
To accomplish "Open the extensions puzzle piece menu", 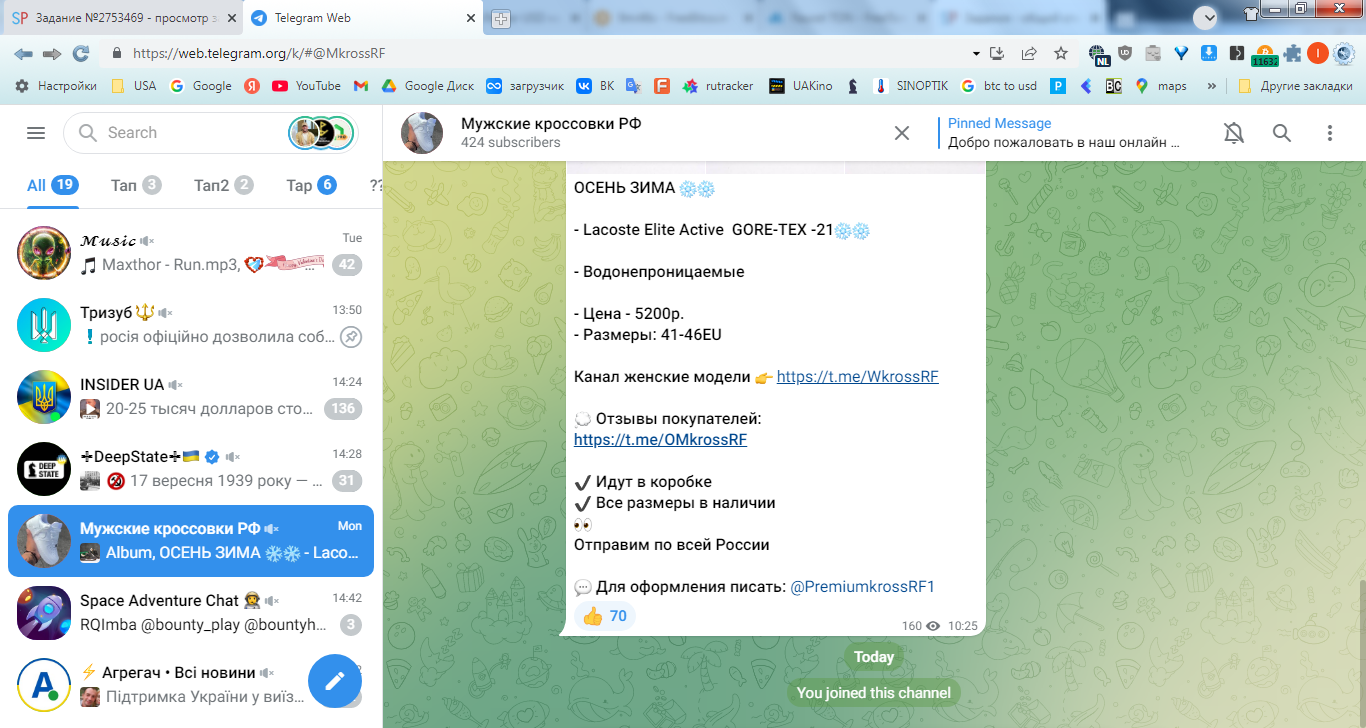I will 1293,53.
